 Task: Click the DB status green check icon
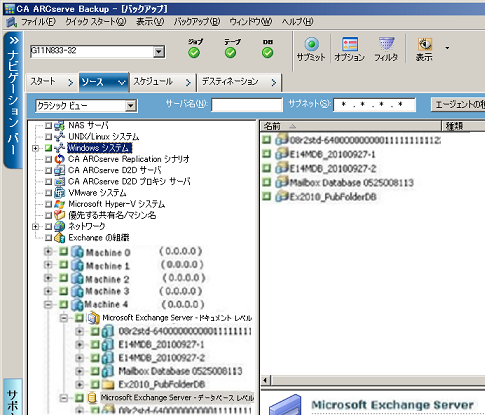pos(267,53)
